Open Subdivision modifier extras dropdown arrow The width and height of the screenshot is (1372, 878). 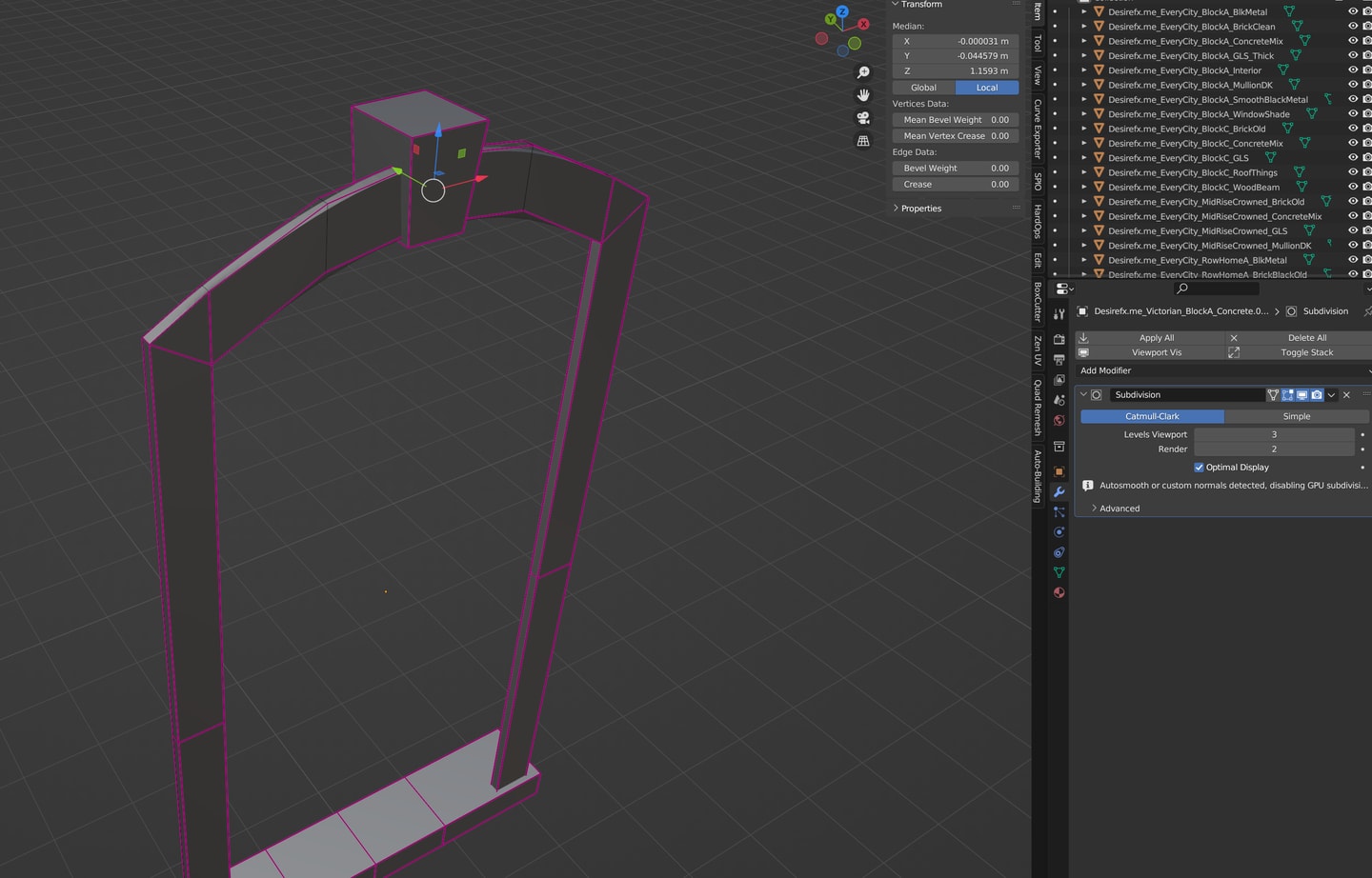coord(1332,394)
